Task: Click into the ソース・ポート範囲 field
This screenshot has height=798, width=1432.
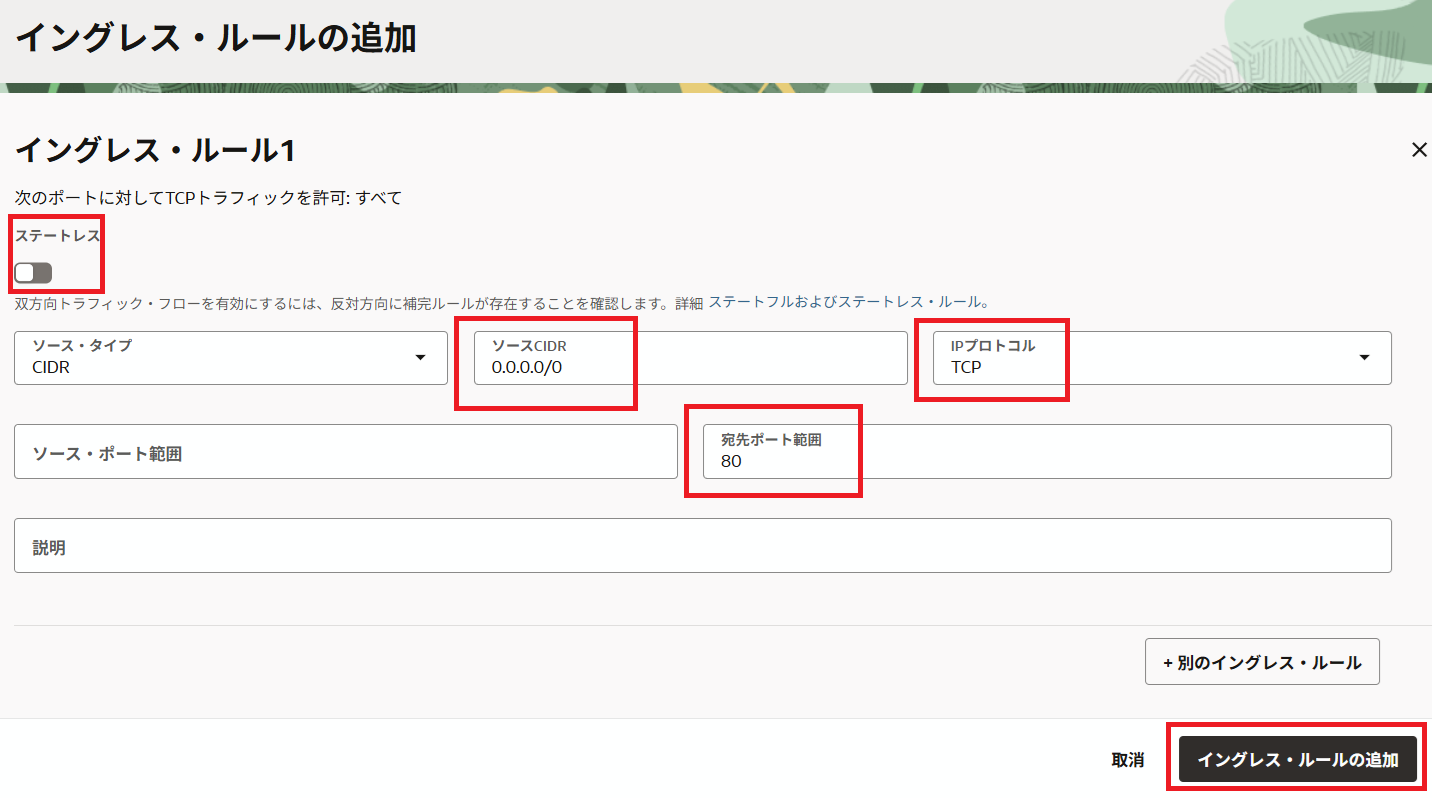Action: (x=345, y=452)
